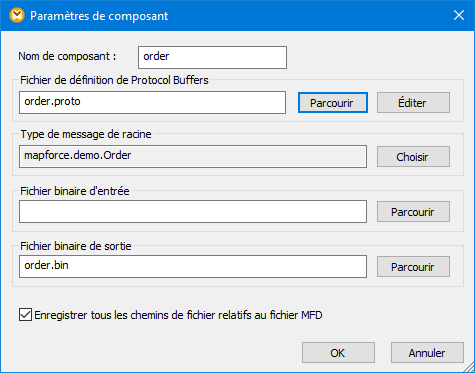Close the Paramètres de composant dialog
The image size is (475, 373).
tap(459, 15)
